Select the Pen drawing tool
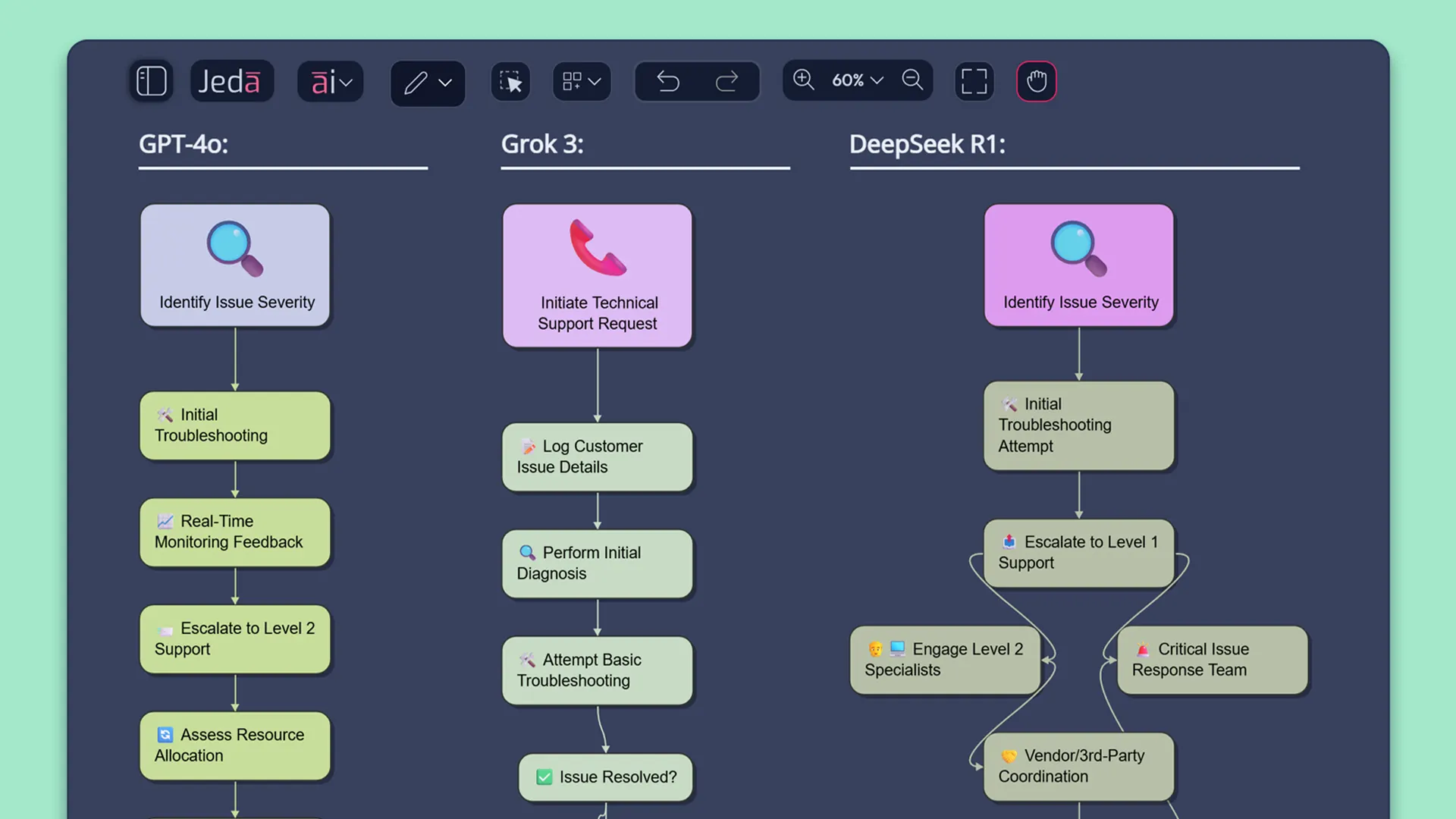1456x819 pixels. pos(418,83)
